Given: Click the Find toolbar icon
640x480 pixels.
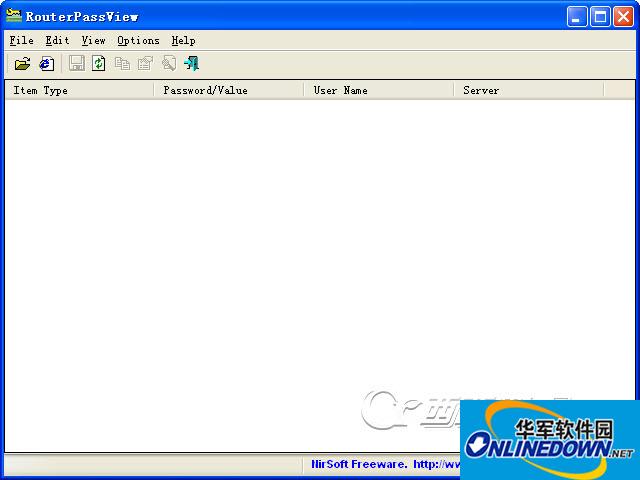Looking at the screenshot, I should click(168, 64).
